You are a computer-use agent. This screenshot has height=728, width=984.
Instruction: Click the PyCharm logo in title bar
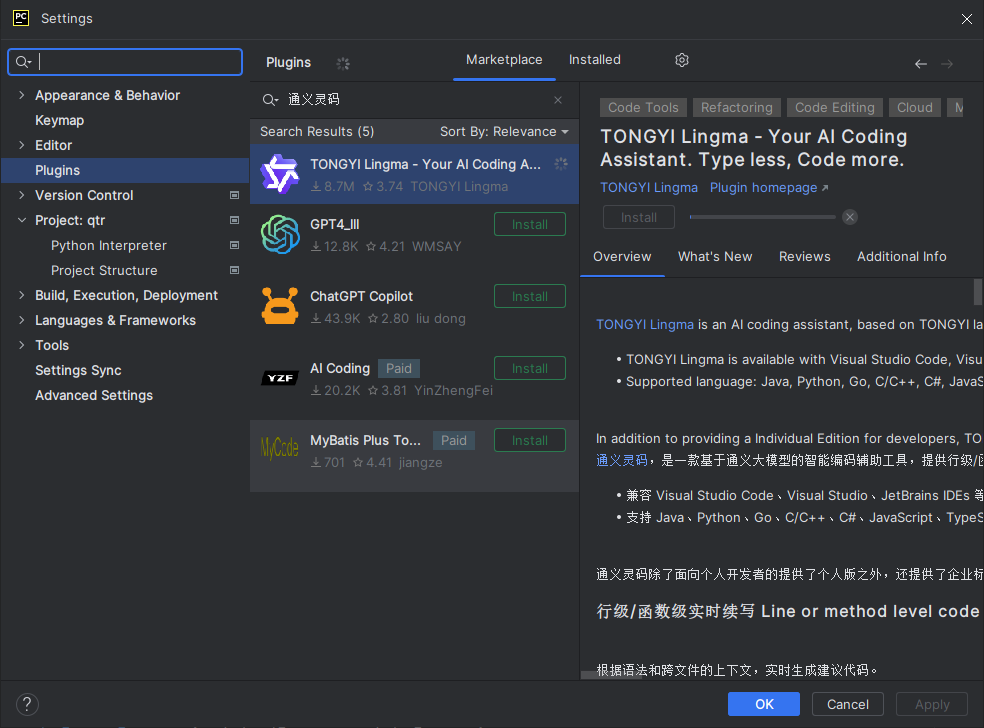(21, 18)
